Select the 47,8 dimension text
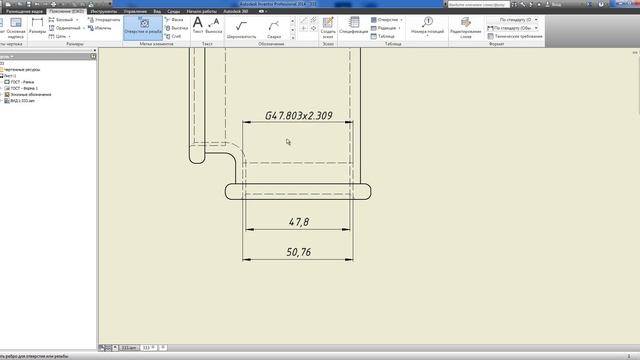This screenshot has width=640, height=360. pyautogui.click(x=299, y=222)
